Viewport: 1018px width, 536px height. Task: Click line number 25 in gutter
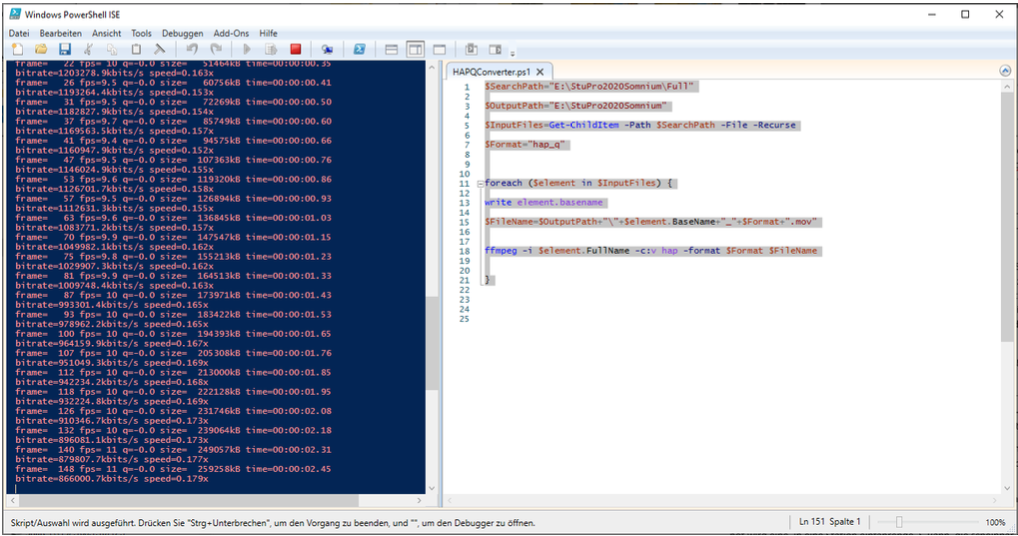point(464,319)
